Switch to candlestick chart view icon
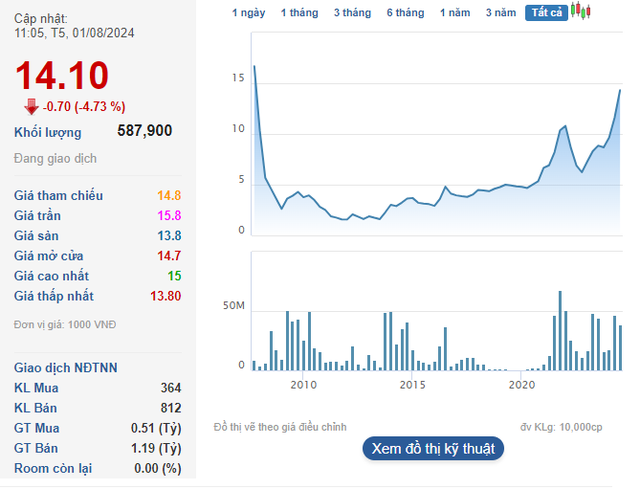Image resolution: width=640 pixels, height=489 pixels. tap(581, 12)
